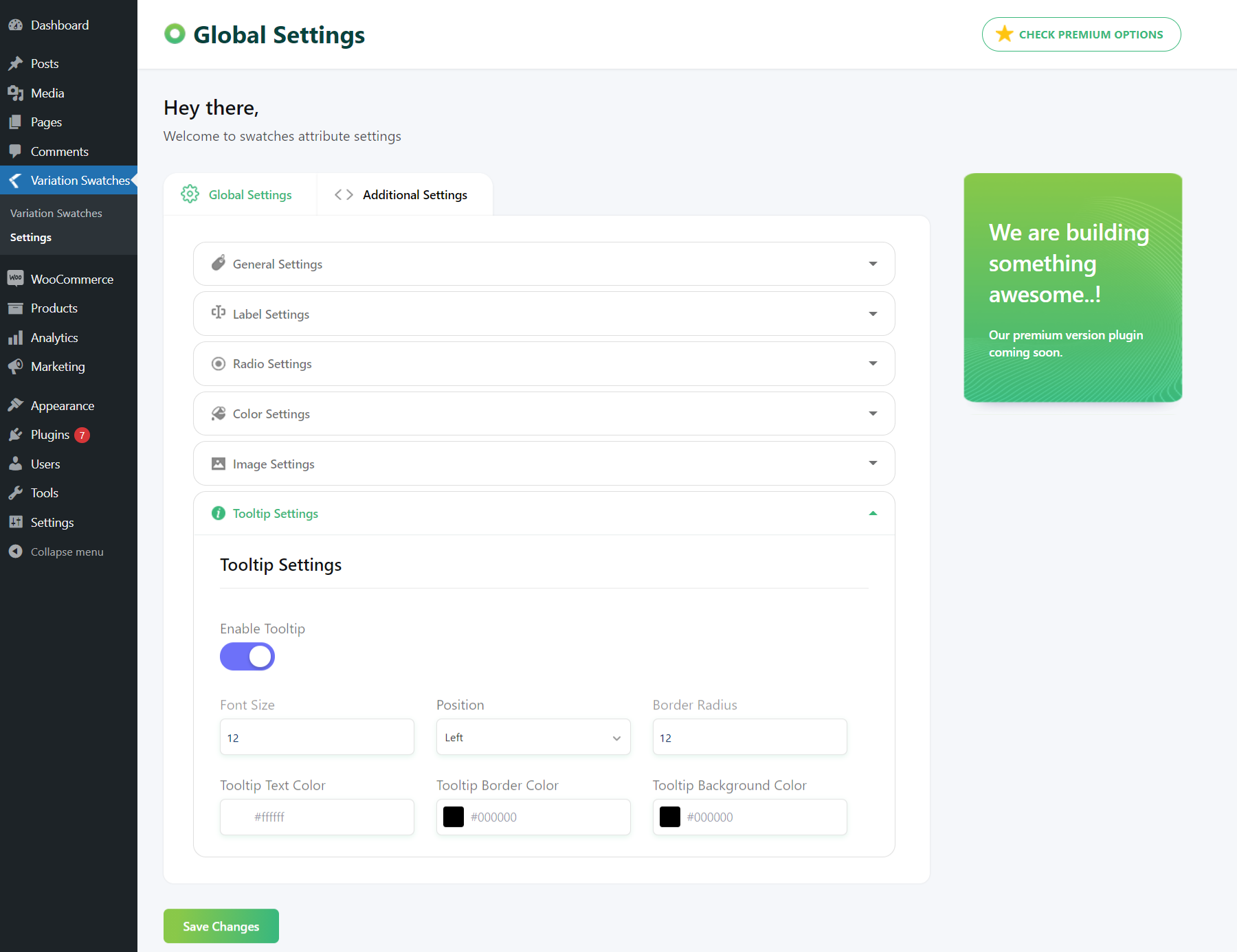The height and width of the screenshot is (952, 1237).
Task: Open the Appearance menu
Action: 69,406
